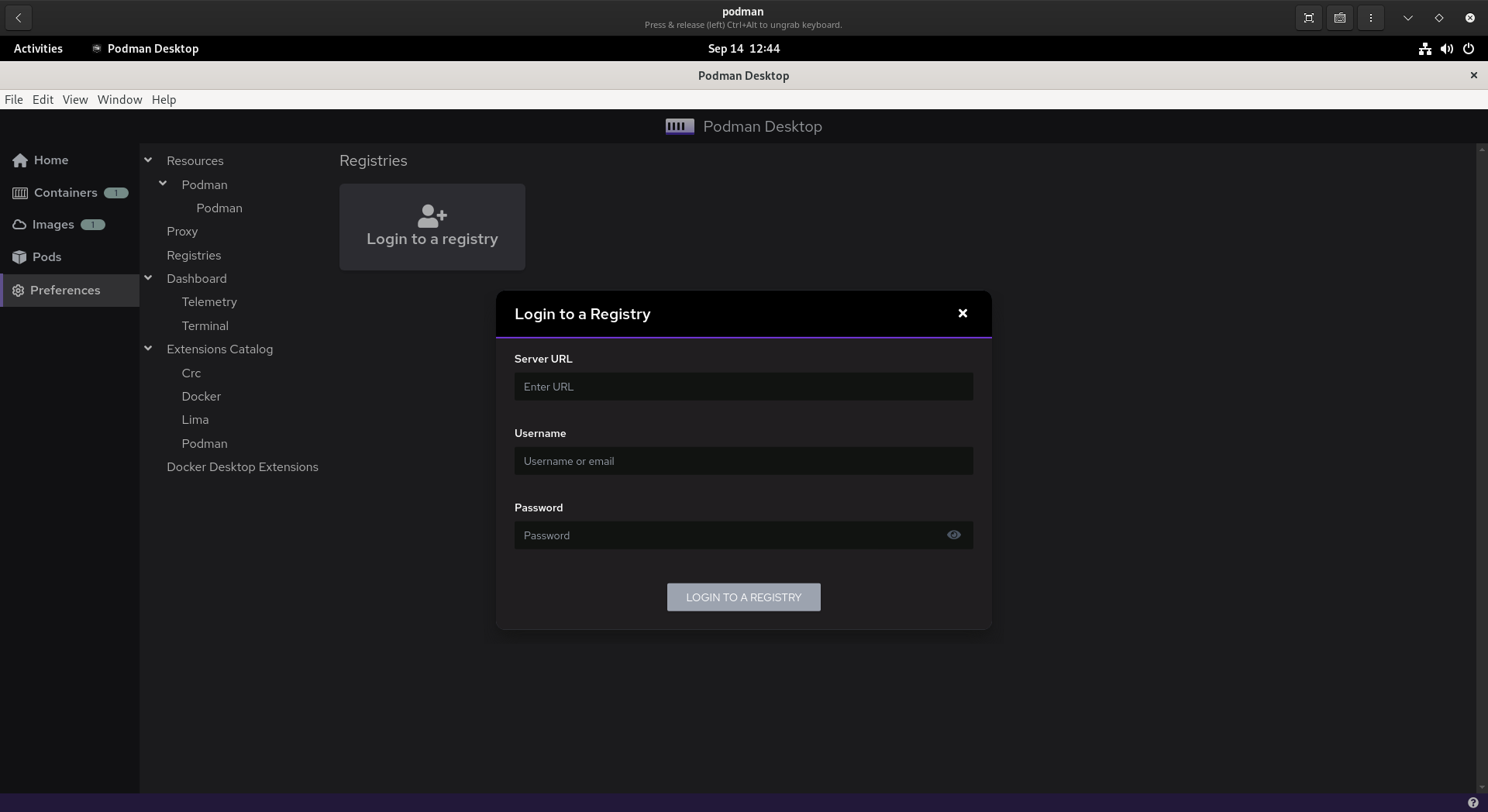
Task: Open Pods view from the sidebar
Action: pyautogui.click(x=46, y=256)
